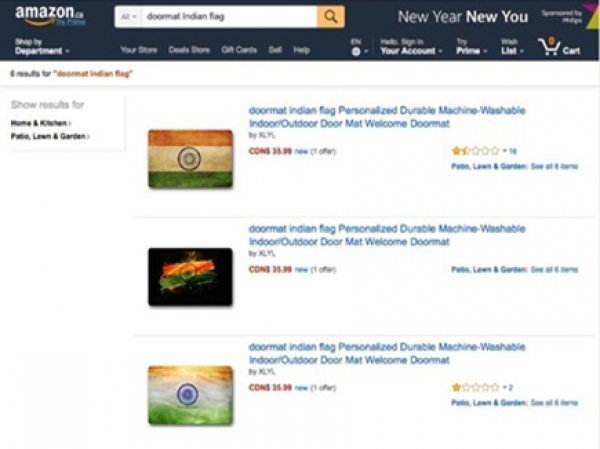Click the Sponsored by Philips corner badge
Viewport: 600px width, 449px height.
point(569,15)
